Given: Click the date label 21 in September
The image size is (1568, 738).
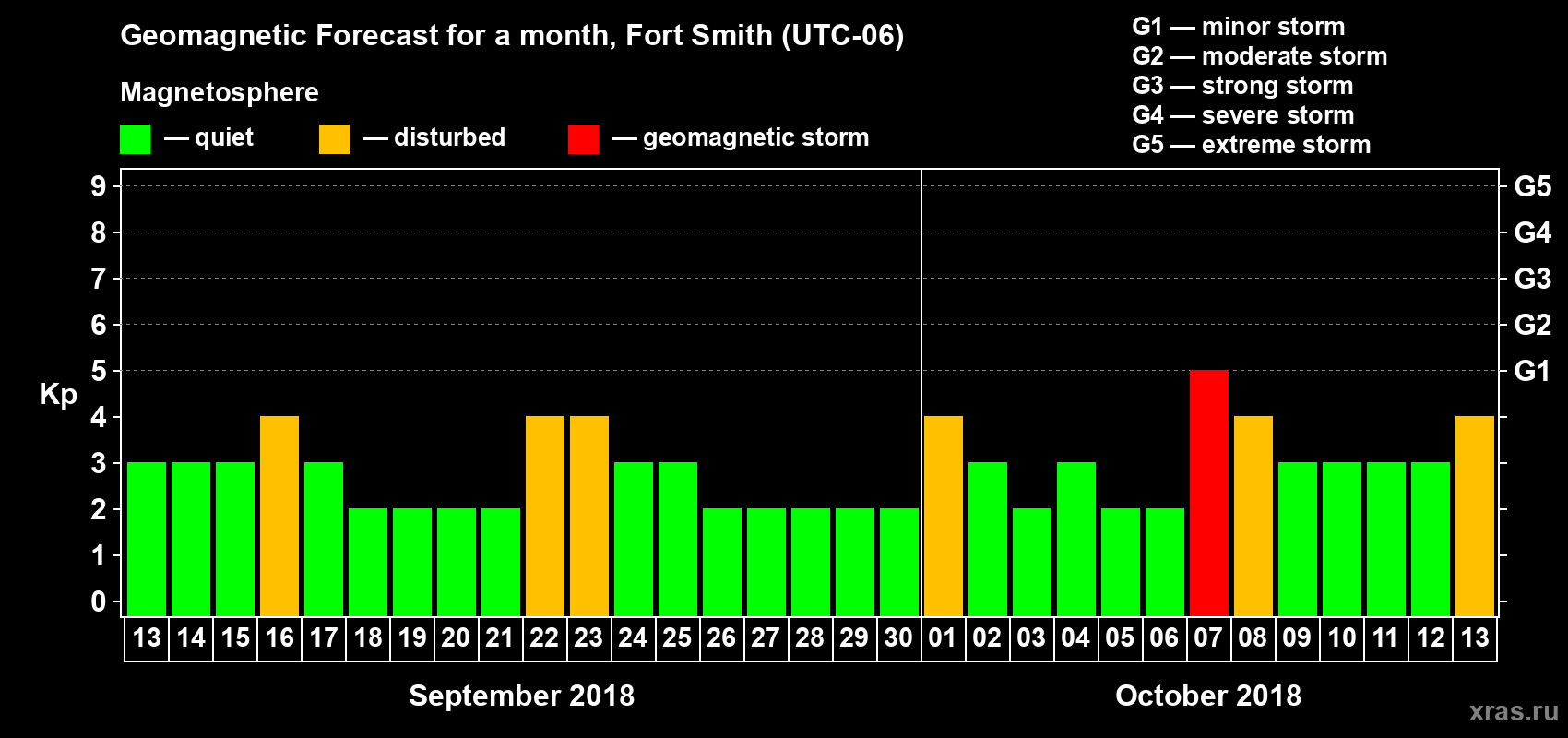Looking at the screenshot, I should 499,637.
